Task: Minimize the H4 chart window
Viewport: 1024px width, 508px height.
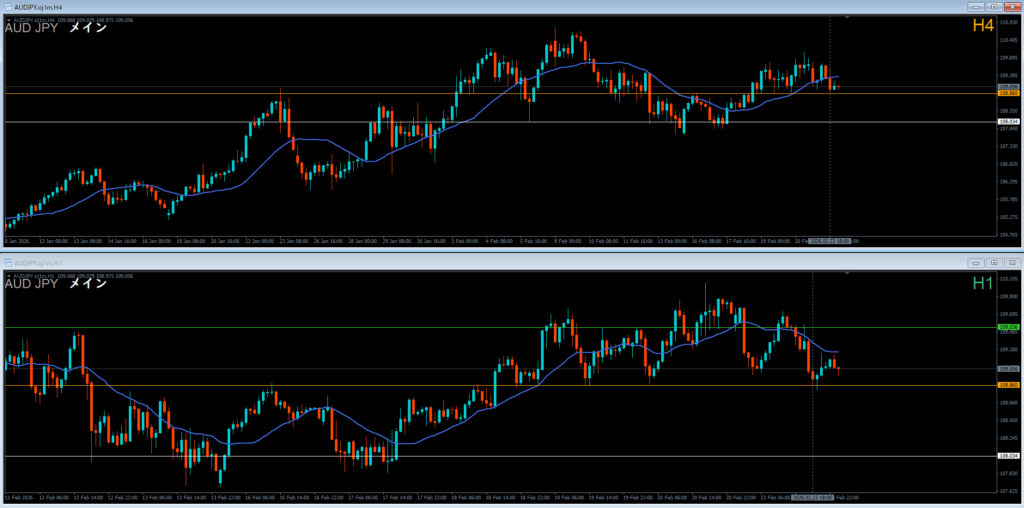Action: pyautogui.click(x=977, y=7)
